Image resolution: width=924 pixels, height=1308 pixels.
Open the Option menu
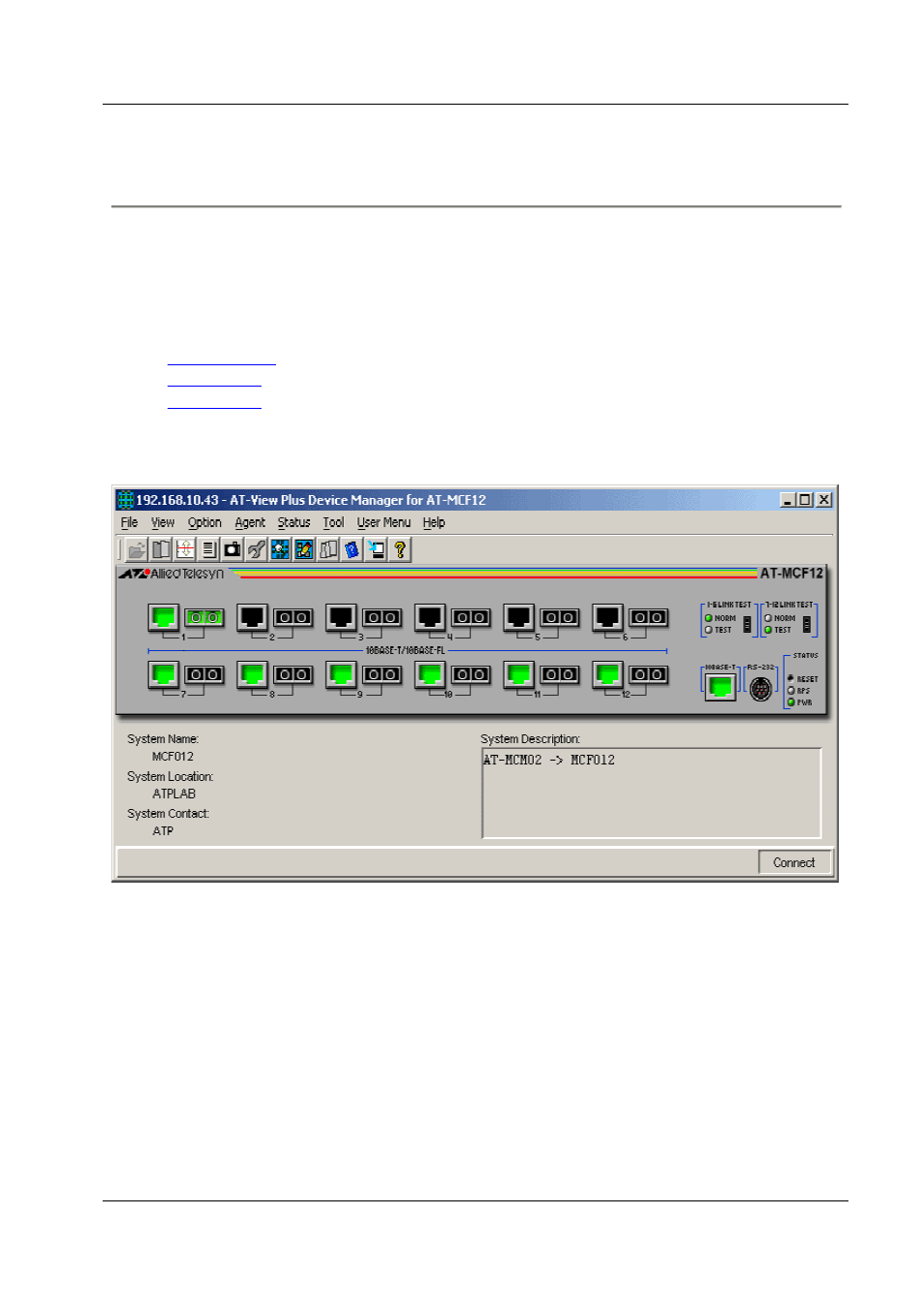(204, 522)
